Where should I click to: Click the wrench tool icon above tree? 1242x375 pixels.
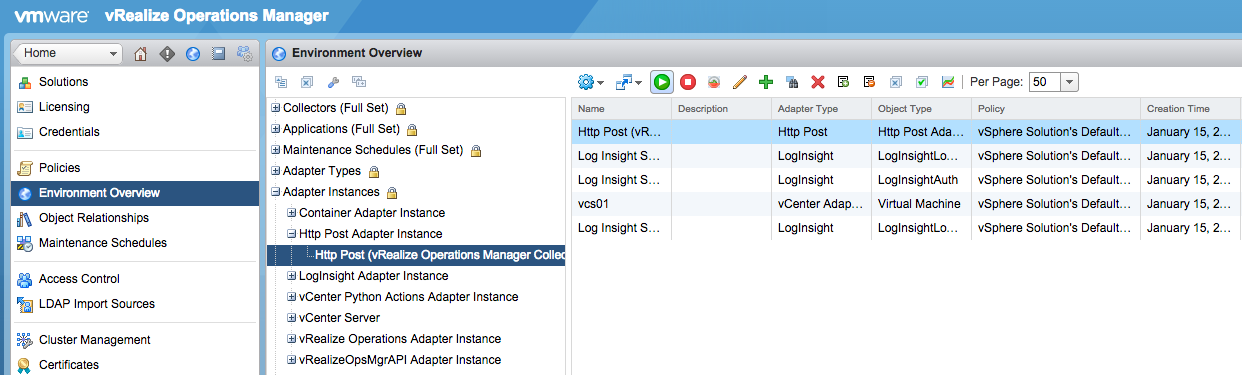pos(333,82)
